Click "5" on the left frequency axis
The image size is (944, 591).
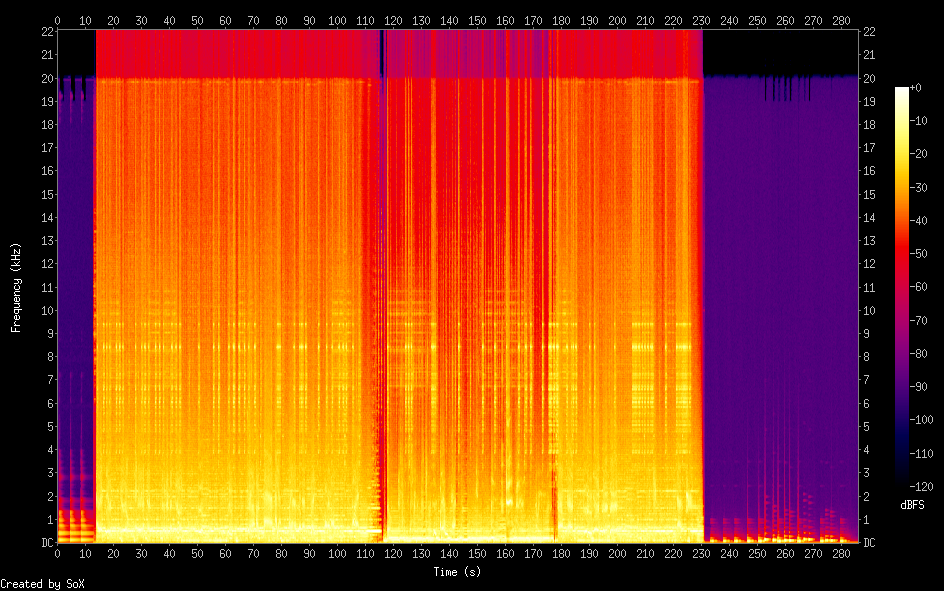(x=51, y=427)
